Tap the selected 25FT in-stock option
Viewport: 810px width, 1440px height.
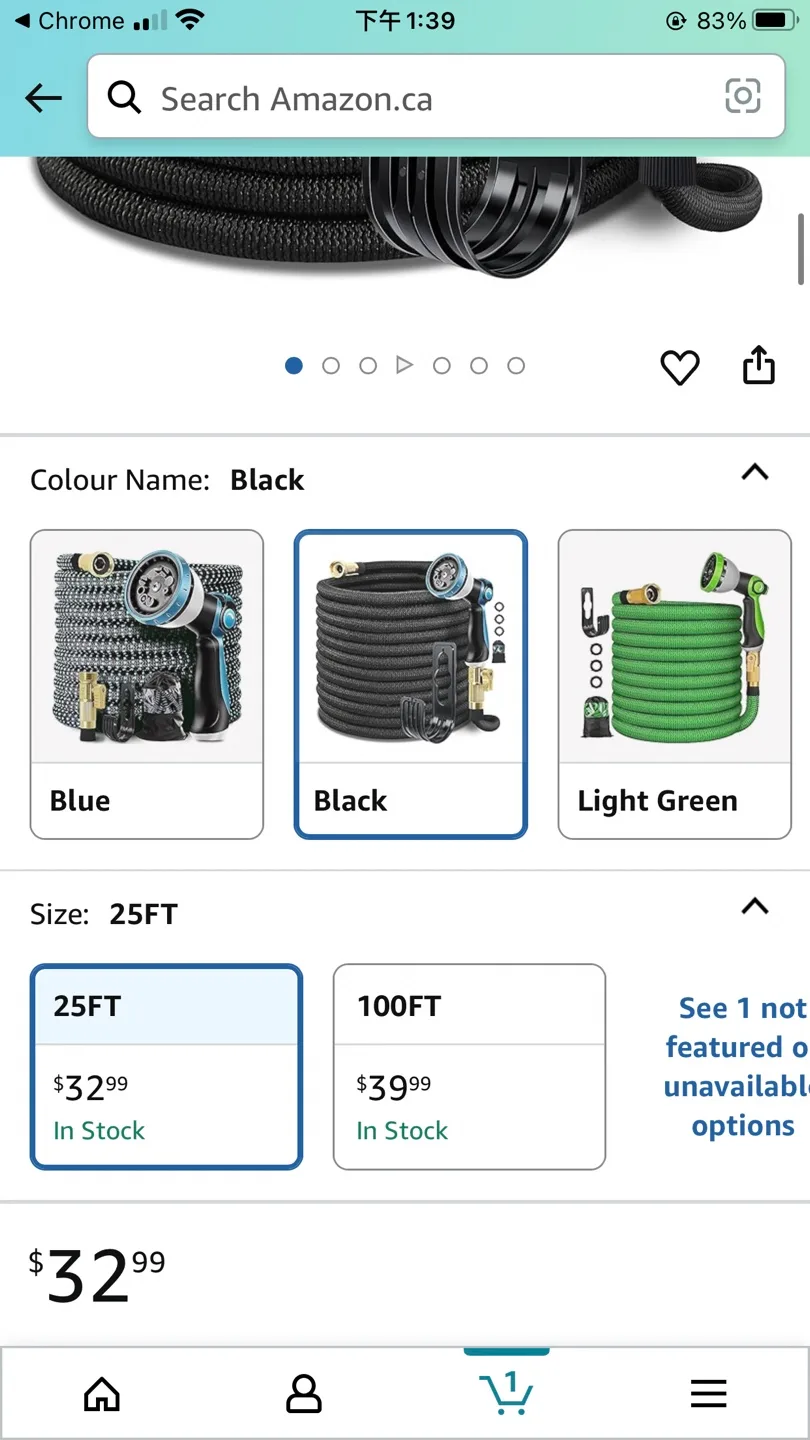coord(166,1066)
